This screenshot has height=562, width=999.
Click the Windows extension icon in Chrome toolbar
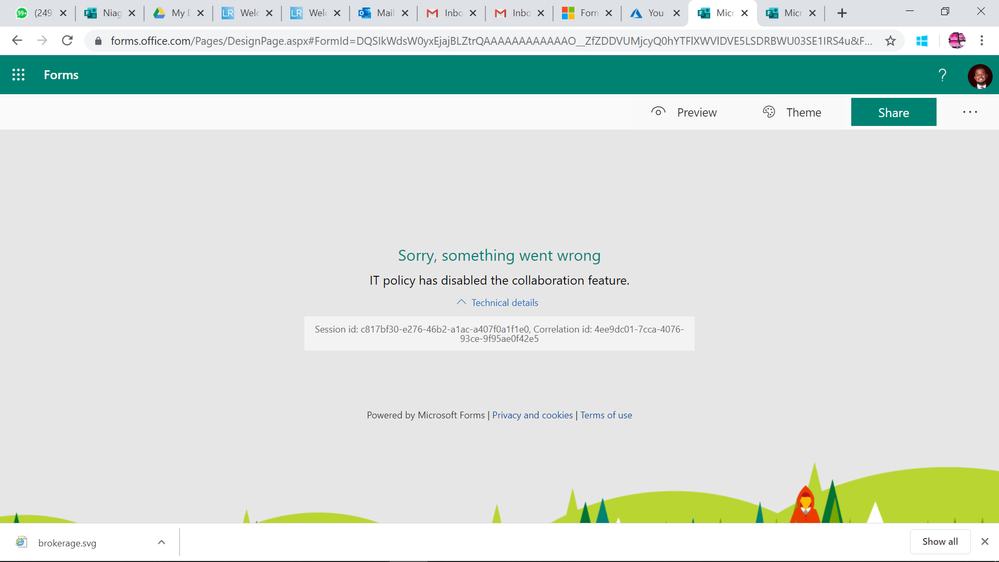coord(921,41)
